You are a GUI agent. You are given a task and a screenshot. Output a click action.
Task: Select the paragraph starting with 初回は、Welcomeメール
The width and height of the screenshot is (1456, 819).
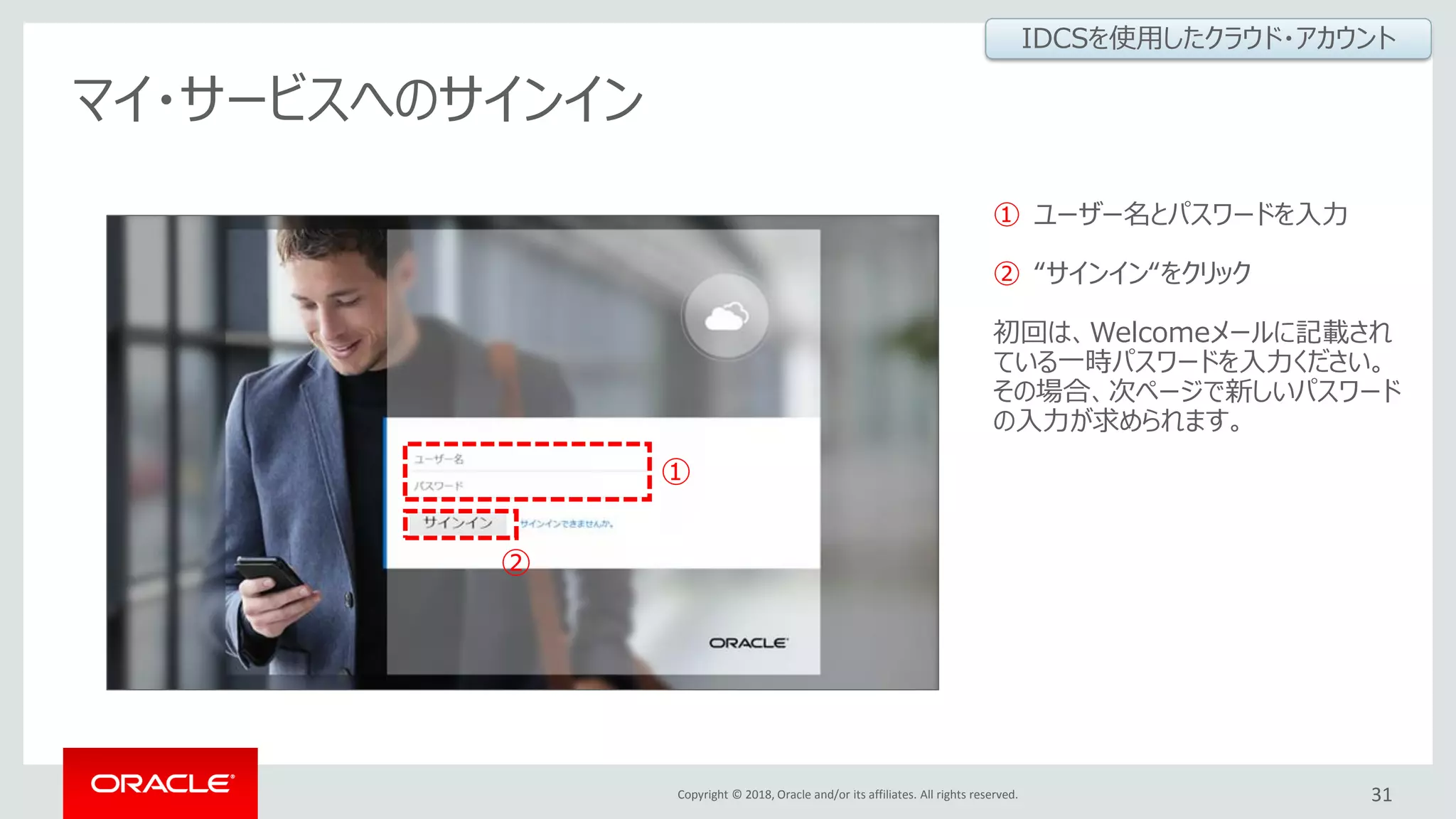1197,376
